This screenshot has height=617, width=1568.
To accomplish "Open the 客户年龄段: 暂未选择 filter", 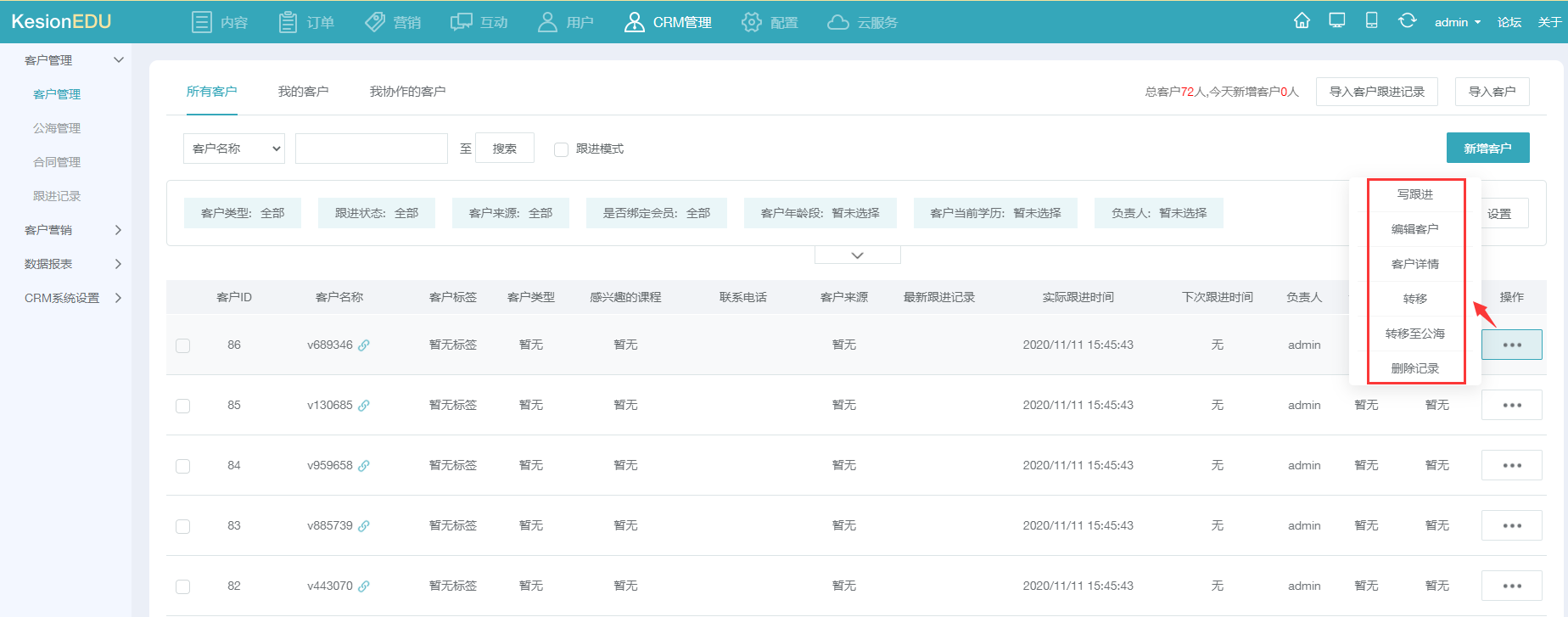I will coord(820,213).
